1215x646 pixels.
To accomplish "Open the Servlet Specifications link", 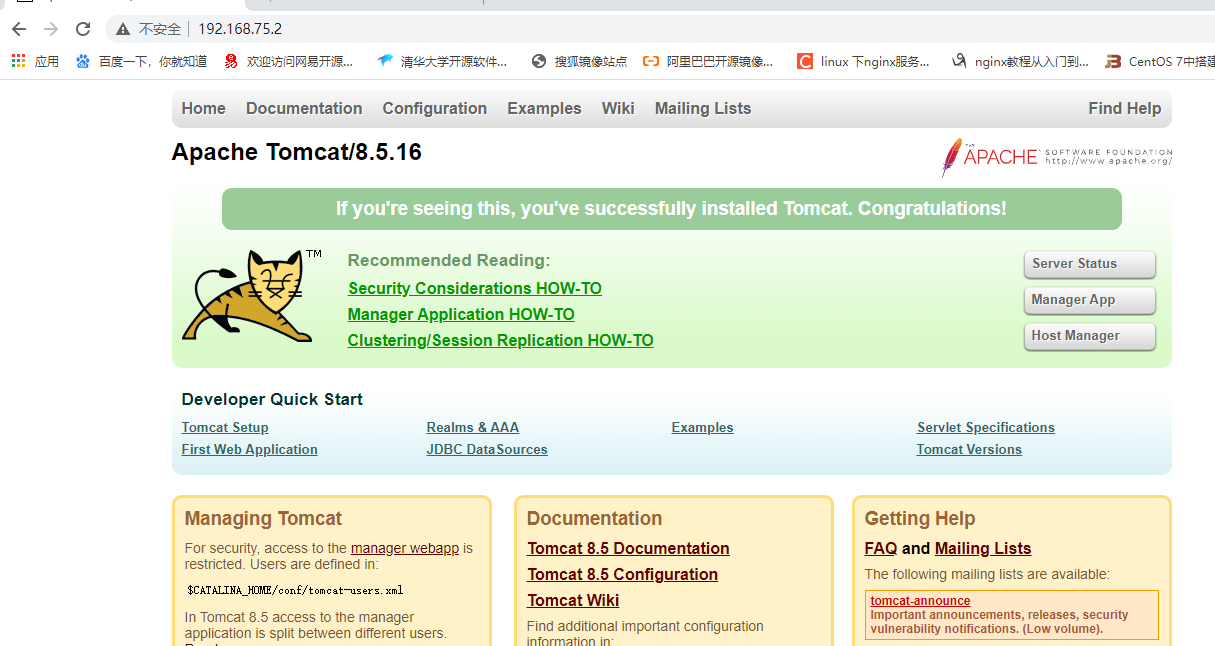I will click(986, 427).
